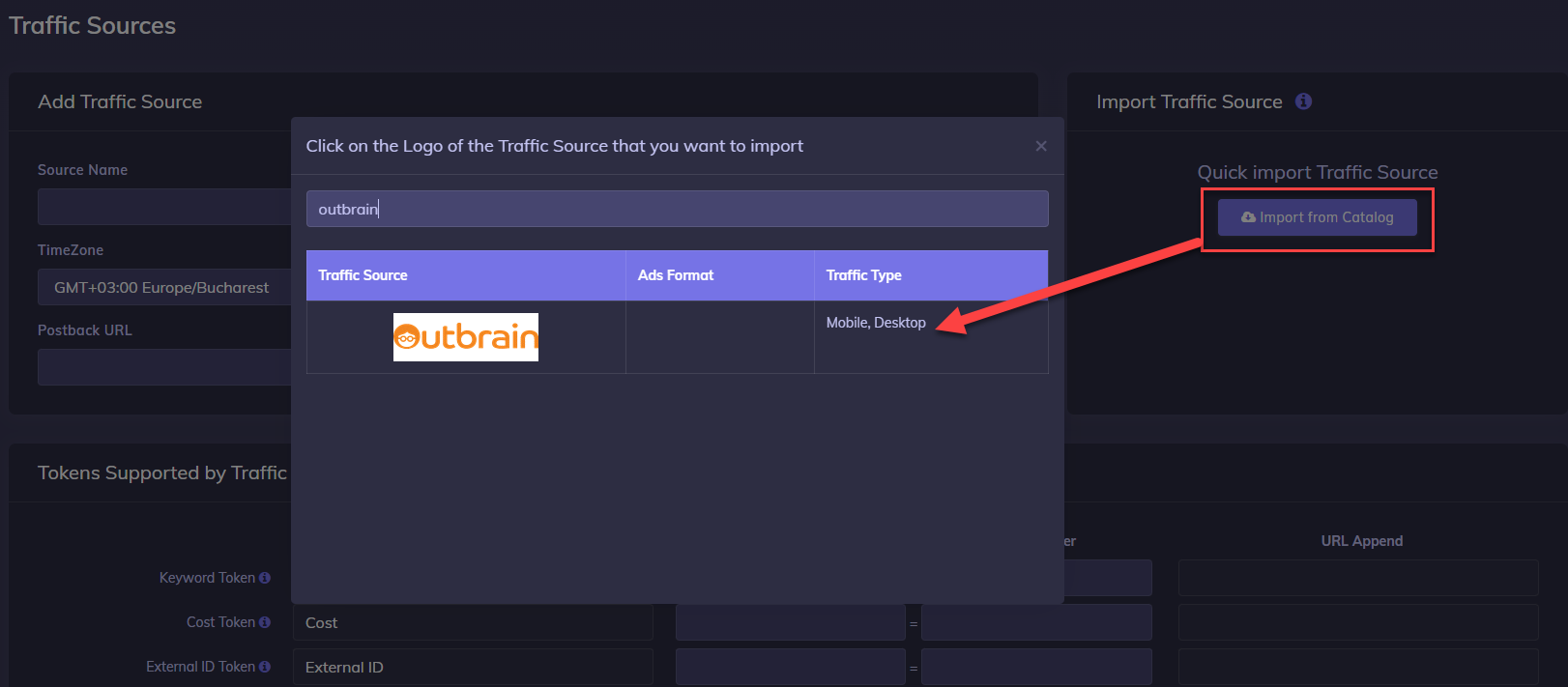Click the Import from Catalog button
The image size is (1568, 687).
click(1317, 217)
